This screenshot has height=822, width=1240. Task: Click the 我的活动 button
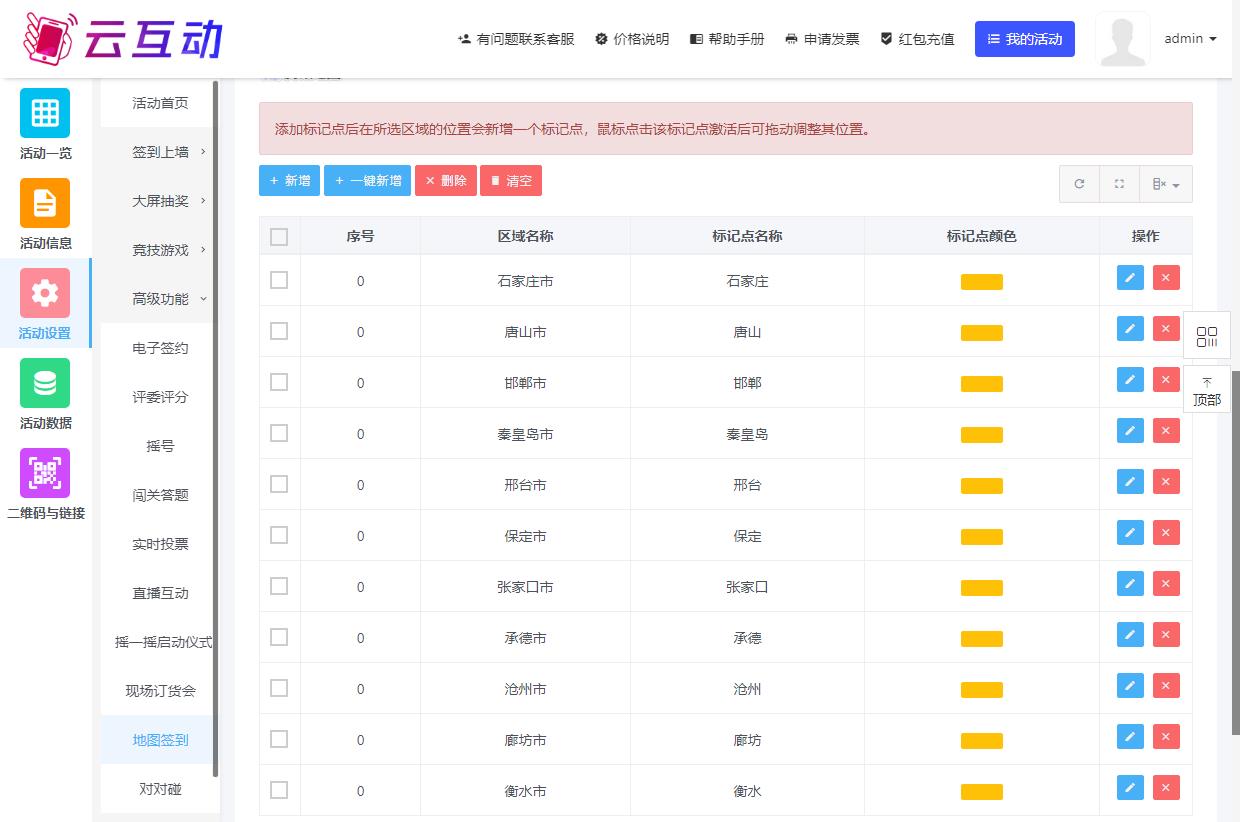pyautogui.click(x=1024, y=39)
